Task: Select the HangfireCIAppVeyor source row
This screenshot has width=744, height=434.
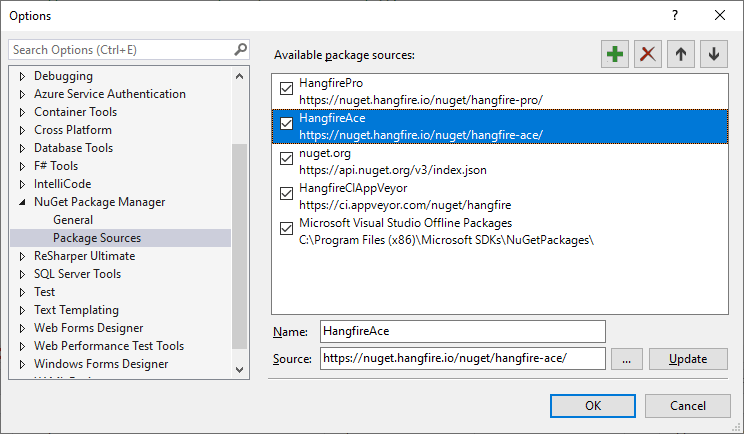Action: point(500,197)
